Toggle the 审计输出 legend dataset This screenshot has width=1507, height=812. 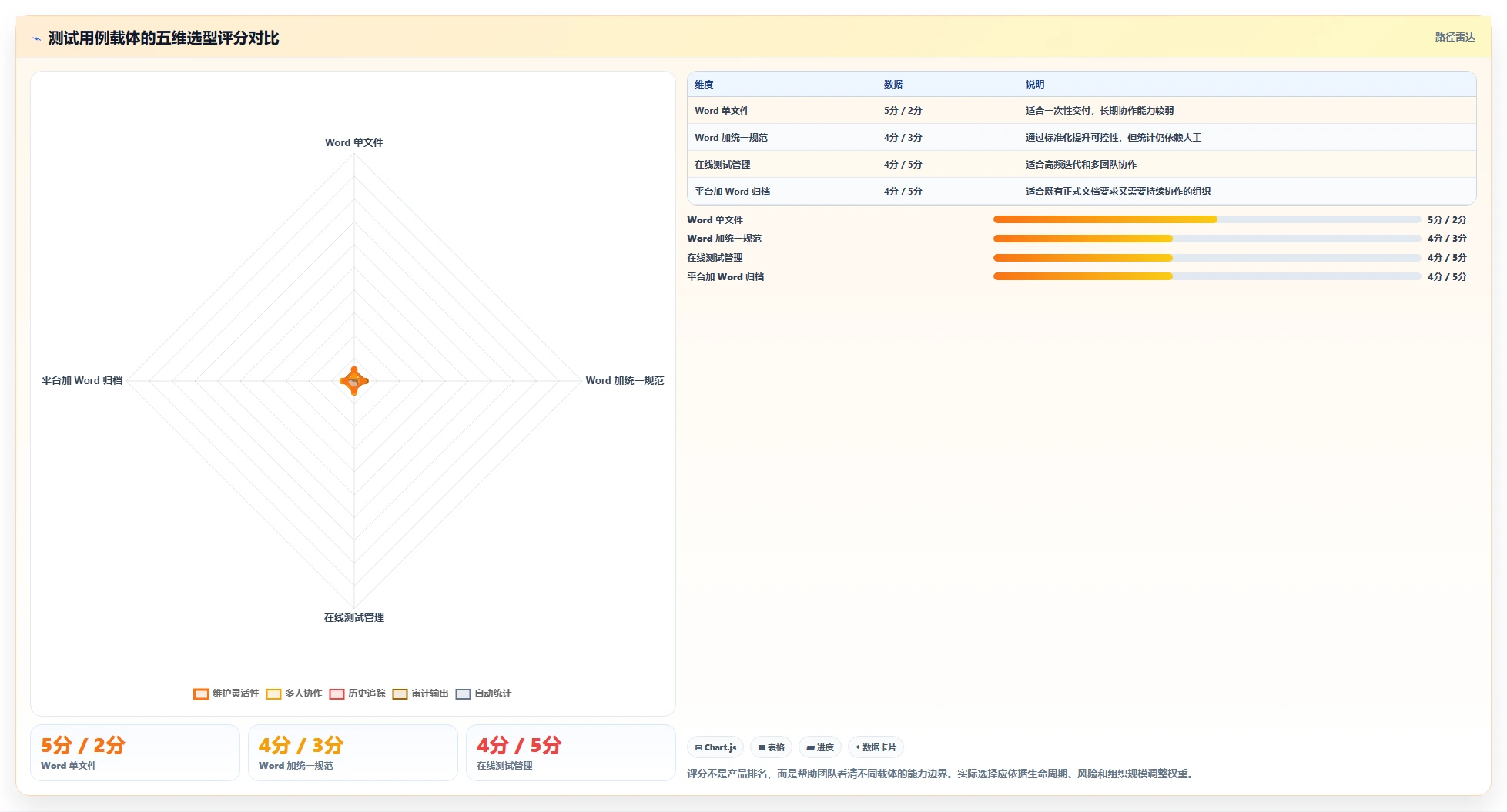point(420,693)
